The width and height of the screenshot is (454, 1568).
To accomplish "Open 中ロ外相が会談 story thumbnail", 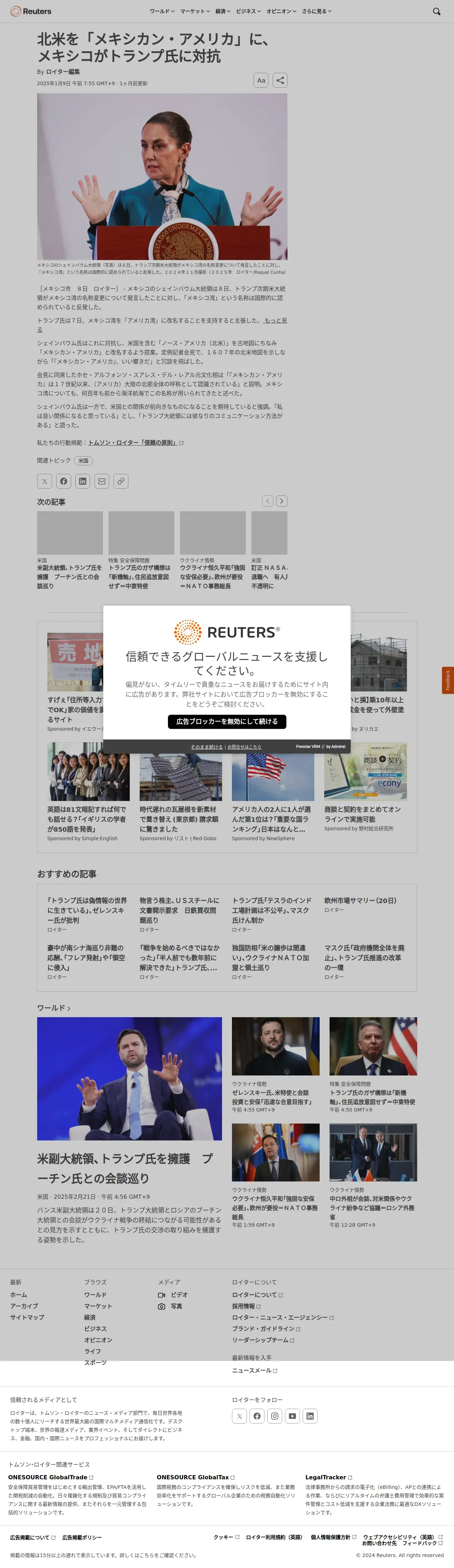I will (373, 1152).
